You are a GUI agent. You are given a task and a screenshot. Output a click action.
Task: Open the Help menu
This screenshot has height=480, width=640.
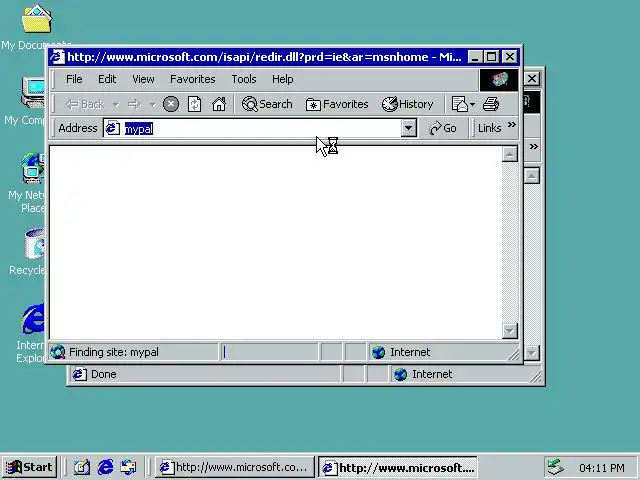click(x=282, y=79)
